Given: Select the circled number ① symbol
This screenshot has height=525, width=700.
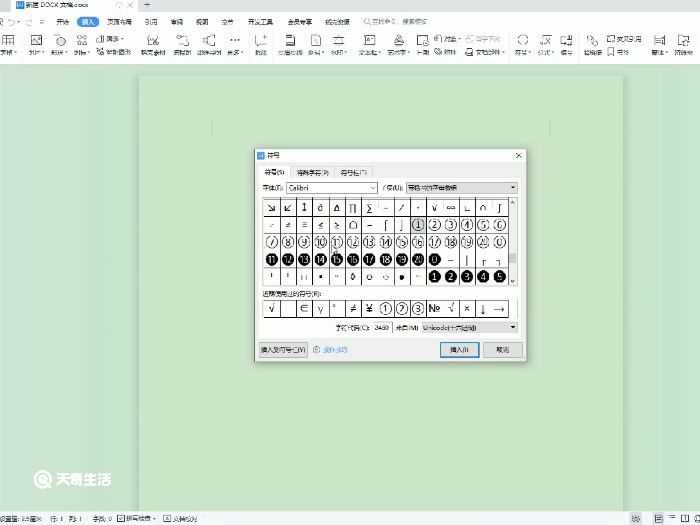Looking at the screenshot, I should 418,225.
